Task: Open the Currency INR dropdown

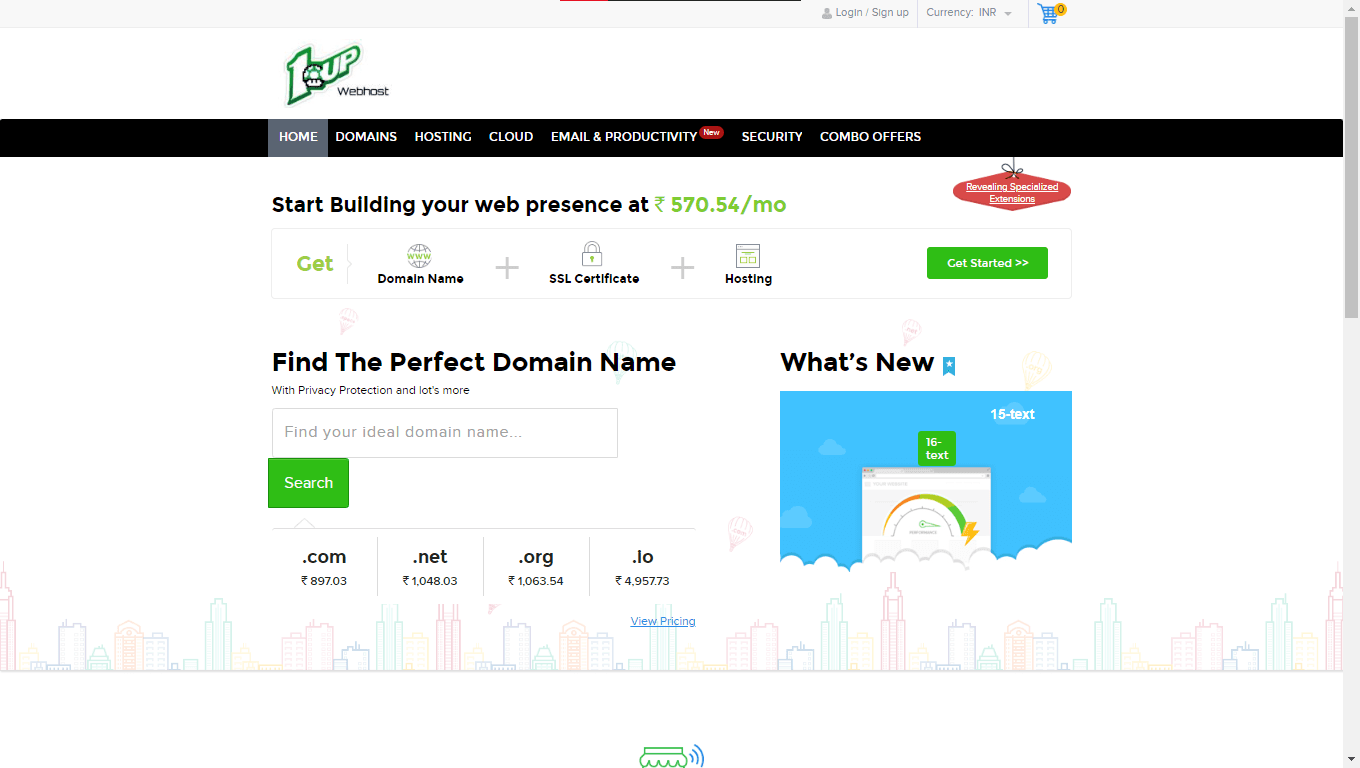Action: (x=971, y=13)
